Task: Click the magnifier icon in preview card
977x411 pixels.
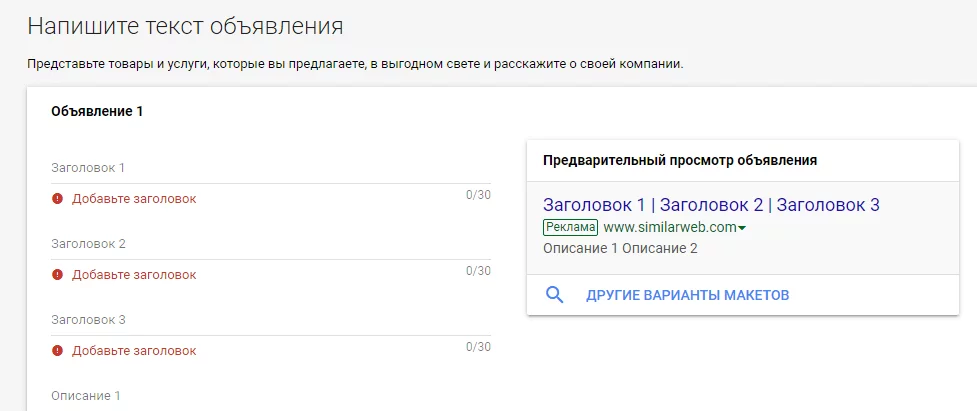Action: tap(554, 295)
